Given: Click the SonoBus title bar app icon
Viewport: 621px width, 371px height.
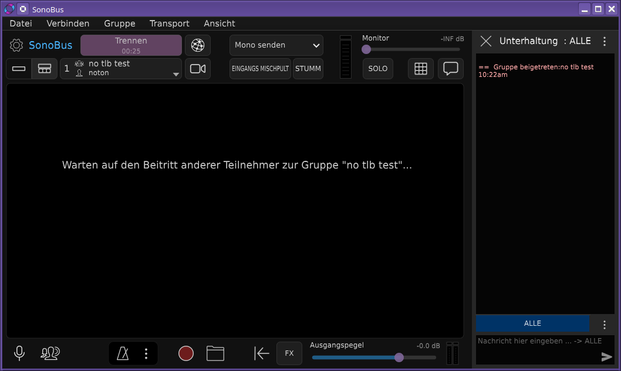Looking at the screenshot, I should (9, 9).
